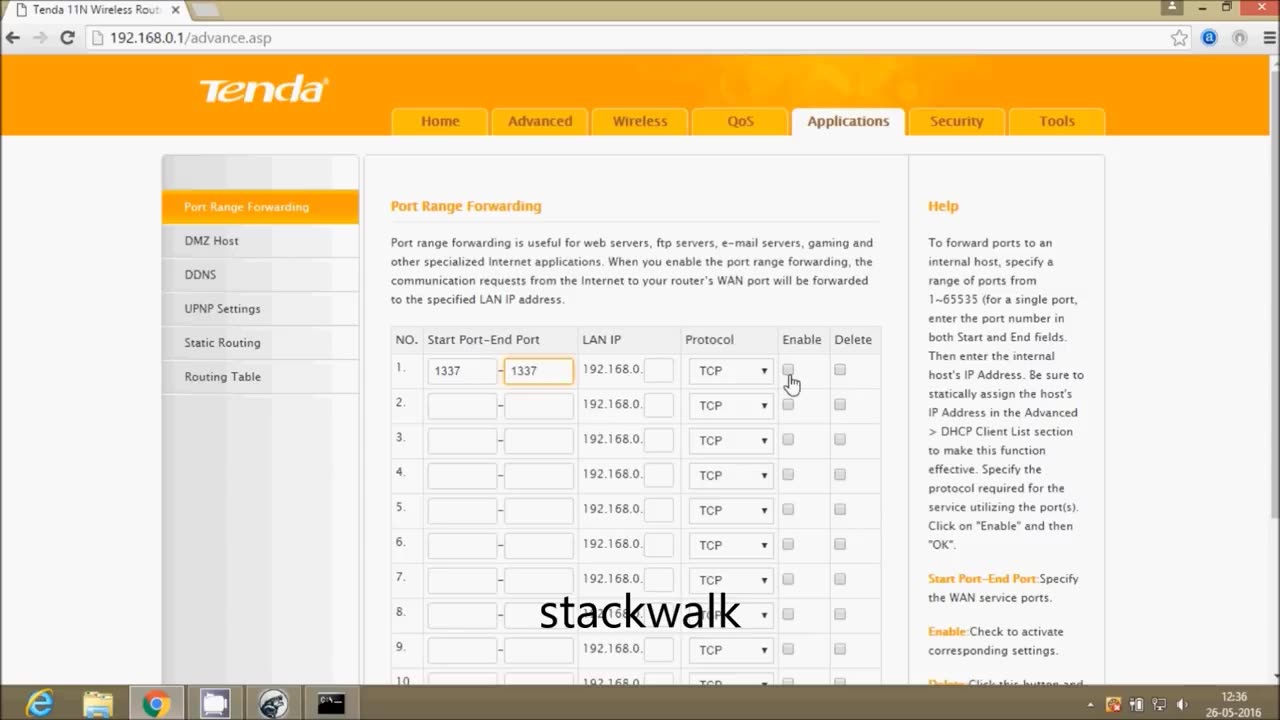Click the LAN IP field of rule 3
The height and width of the screenshot is (720, 1280).
(659, 441)
